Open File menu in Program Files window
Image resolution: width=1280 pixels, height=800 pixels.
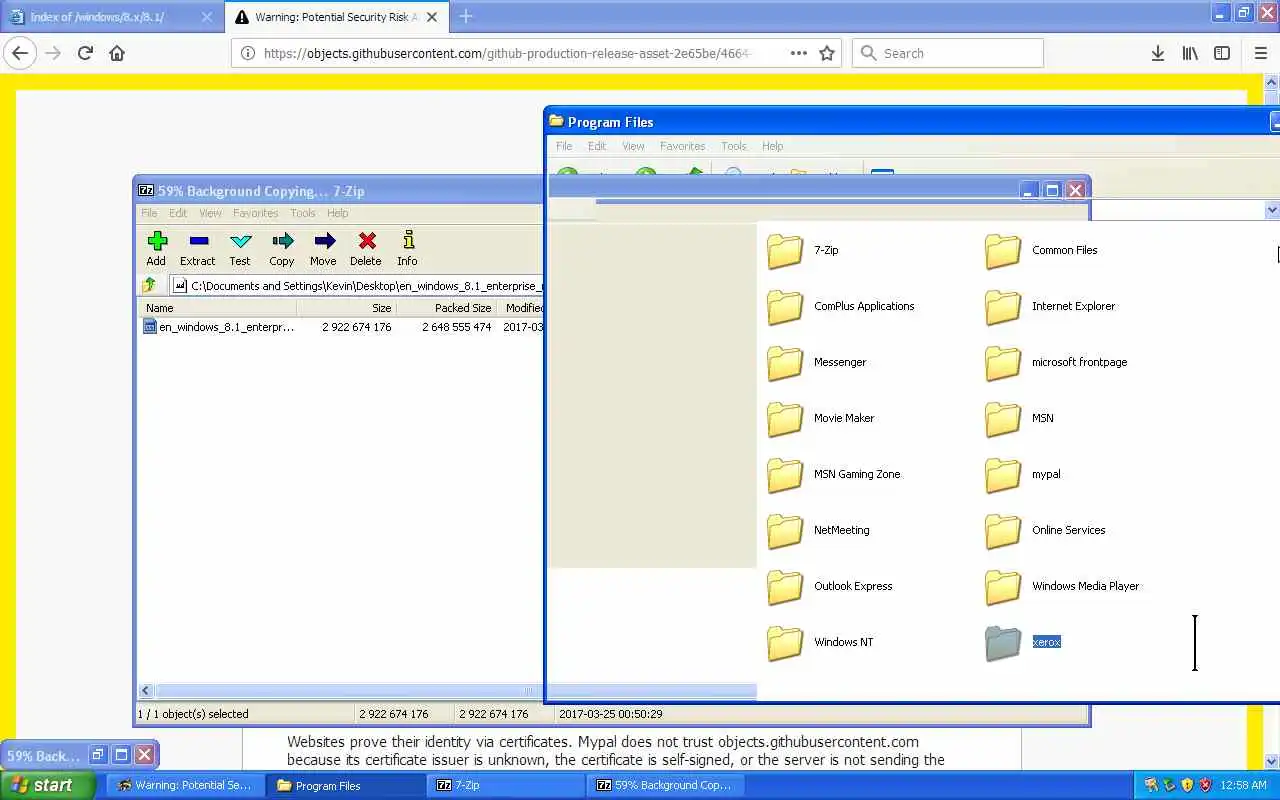click(x=564, y=146)
